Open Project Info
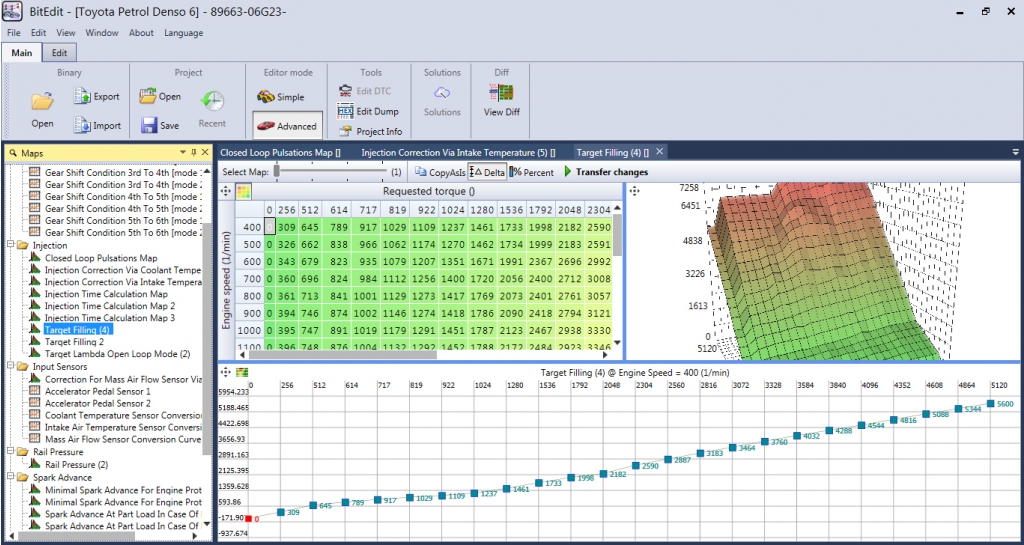The image size is (1024, 545). 370,131
